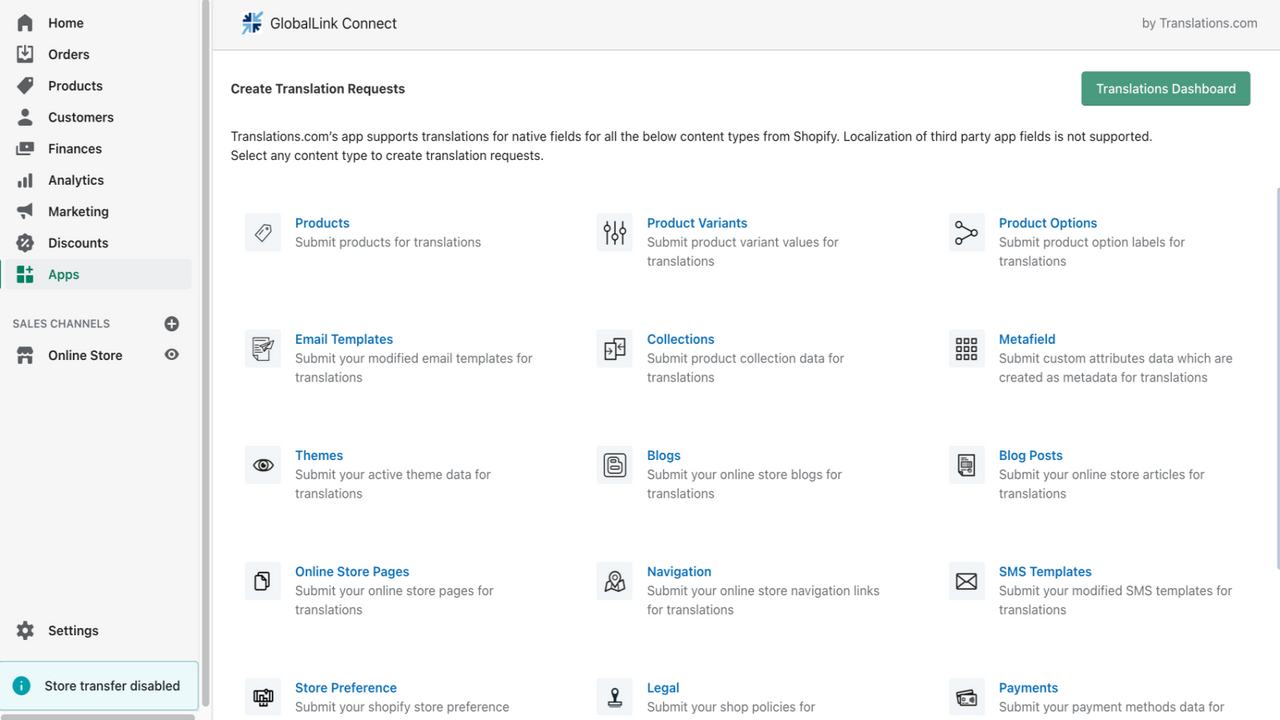Click the Create Translation Requests heading
The width and height of the screenshot is (1280, 720).
coord(318,89)
